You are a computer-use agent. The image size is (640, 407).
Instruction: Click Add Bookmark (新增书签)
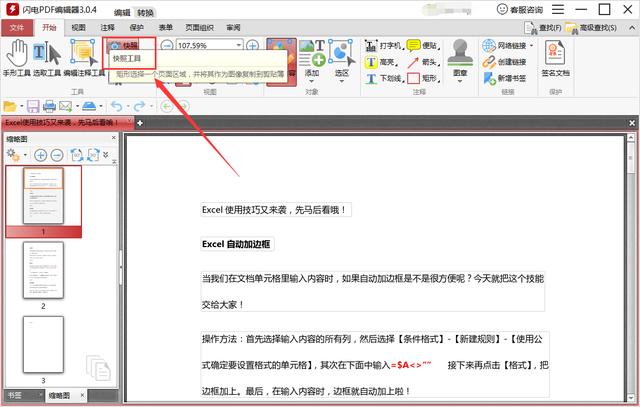coord(504,78)
